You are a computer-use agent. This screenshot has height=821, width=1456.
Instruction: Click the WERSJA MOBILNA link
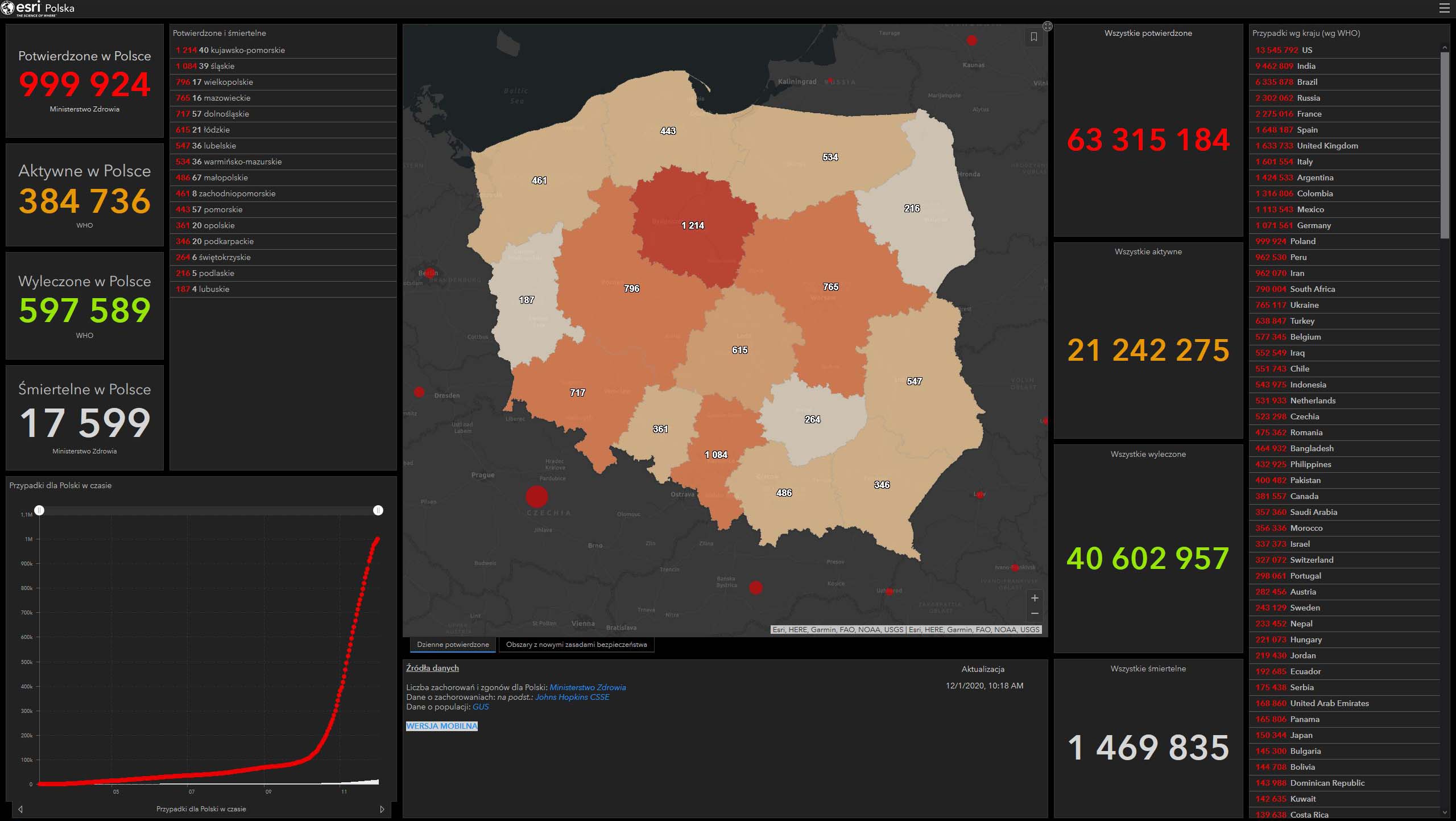[442, 726]
